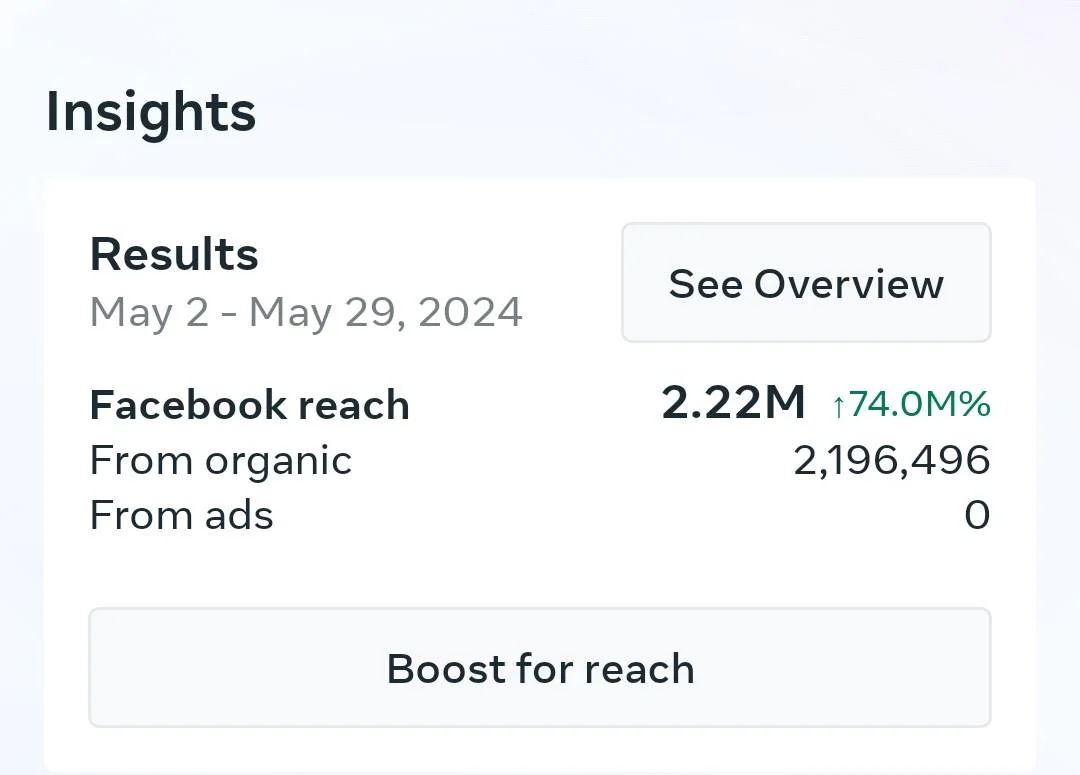Click the percent sign in growth indicator
This screenshot has height=775, width=1080.
point(975,404)
